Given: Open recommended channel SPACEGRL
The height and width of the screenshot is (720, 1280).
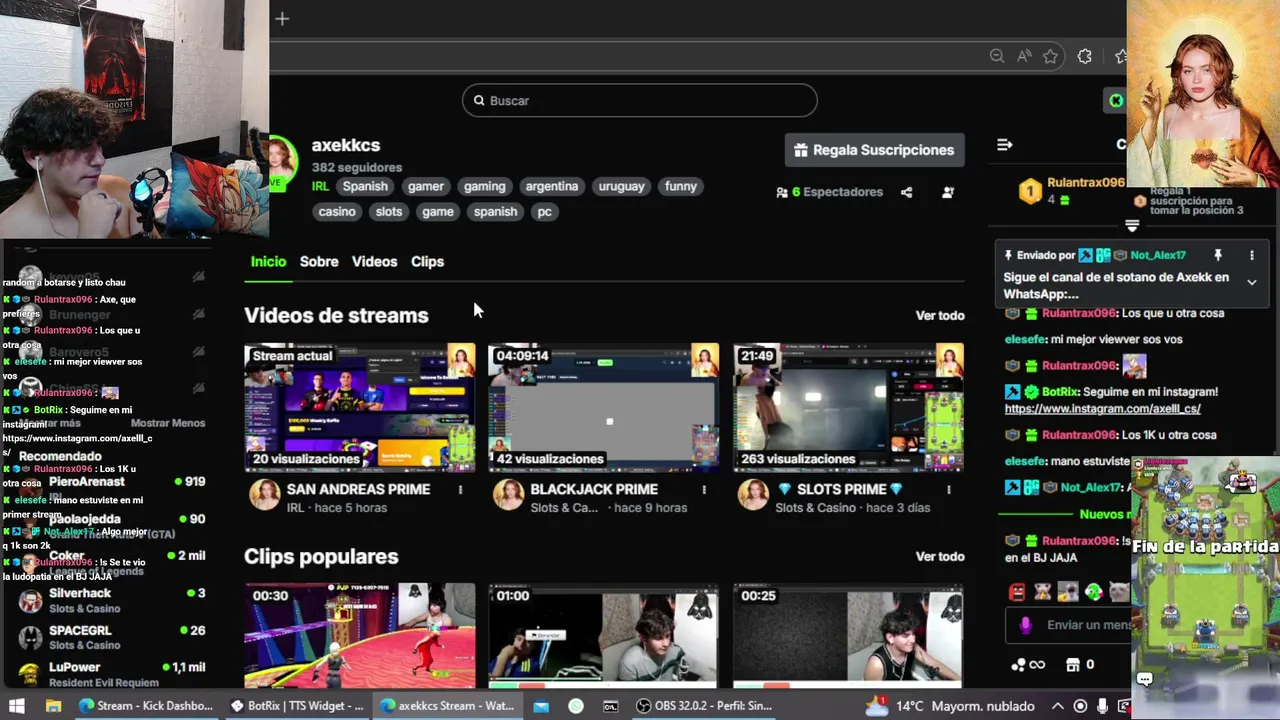Looking at the screenshot, I should pyautogui.click(x=112, y=637).
